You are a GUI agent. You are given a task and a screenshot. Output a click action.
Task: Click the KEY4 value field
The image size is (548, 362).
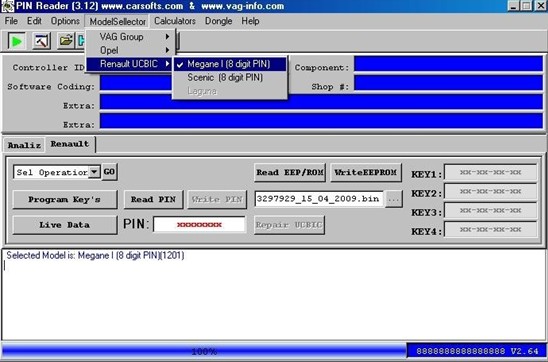[490, 230]
